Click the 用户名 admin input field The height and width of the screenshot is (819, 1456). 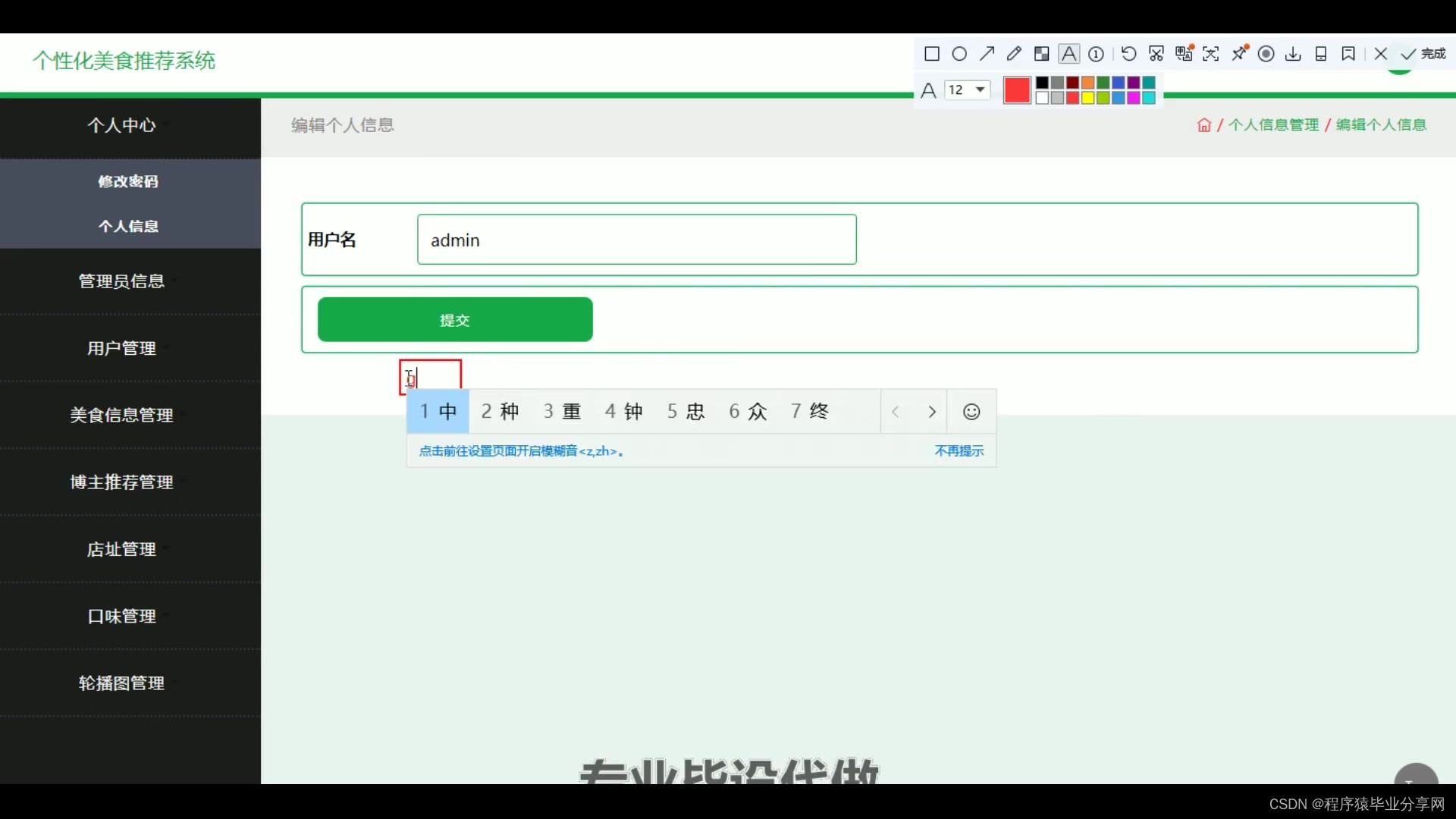pyautogui.click(x=636, y=240)
